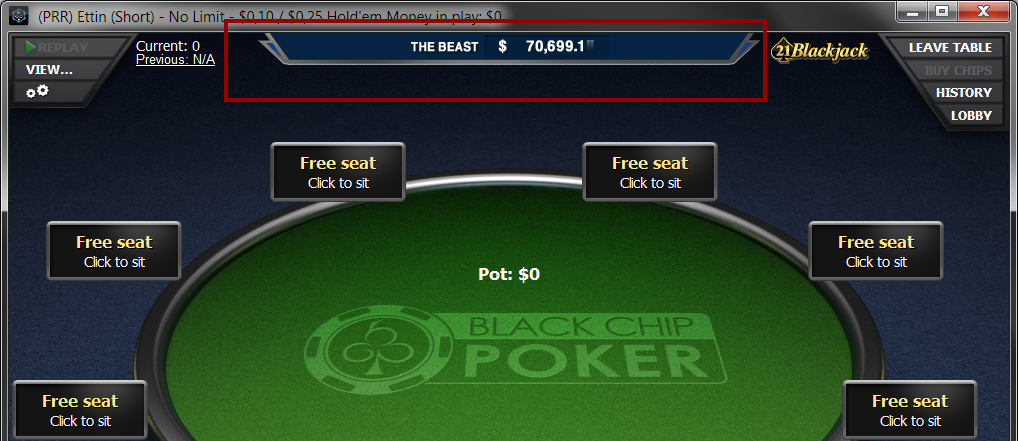Click Leave Table button
Viewport: 1018px width, 441px height.
(950, 47)
